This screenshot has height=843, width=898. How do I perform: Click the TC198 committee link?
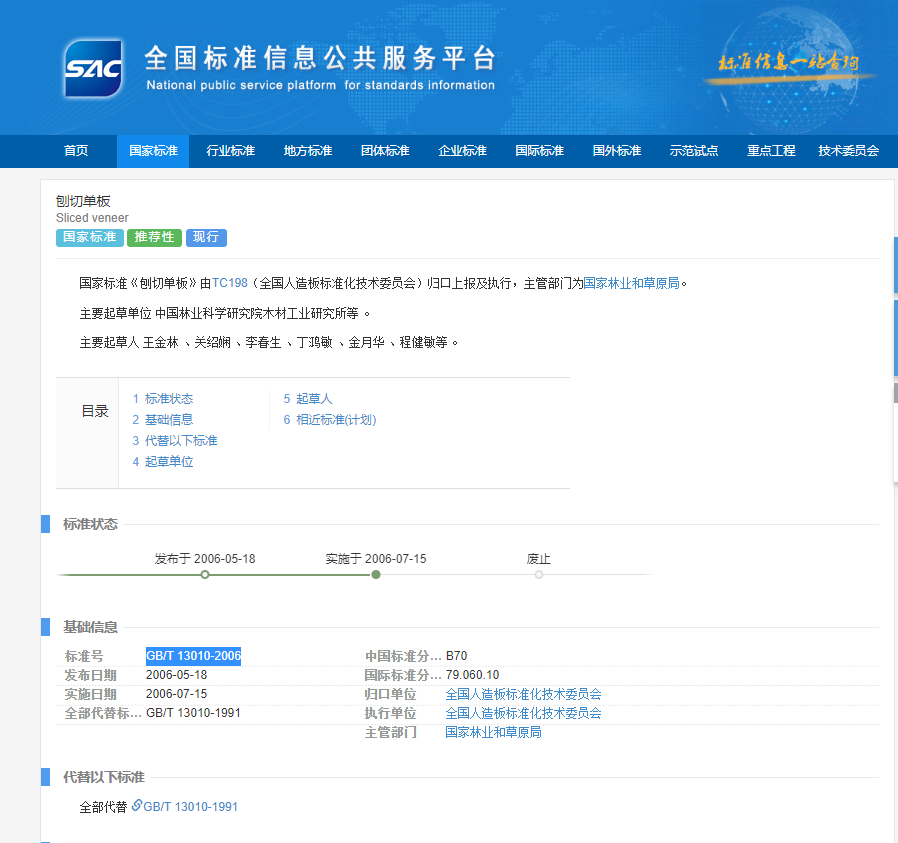click(229, 283)
